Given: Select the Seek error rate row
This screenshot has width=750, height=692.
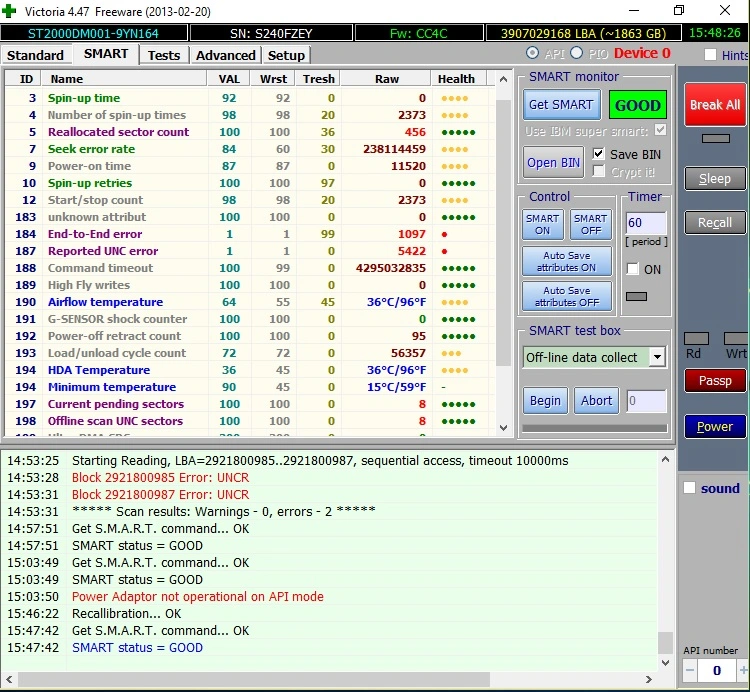Looking at the screenshot, I should tap(249, 149).
